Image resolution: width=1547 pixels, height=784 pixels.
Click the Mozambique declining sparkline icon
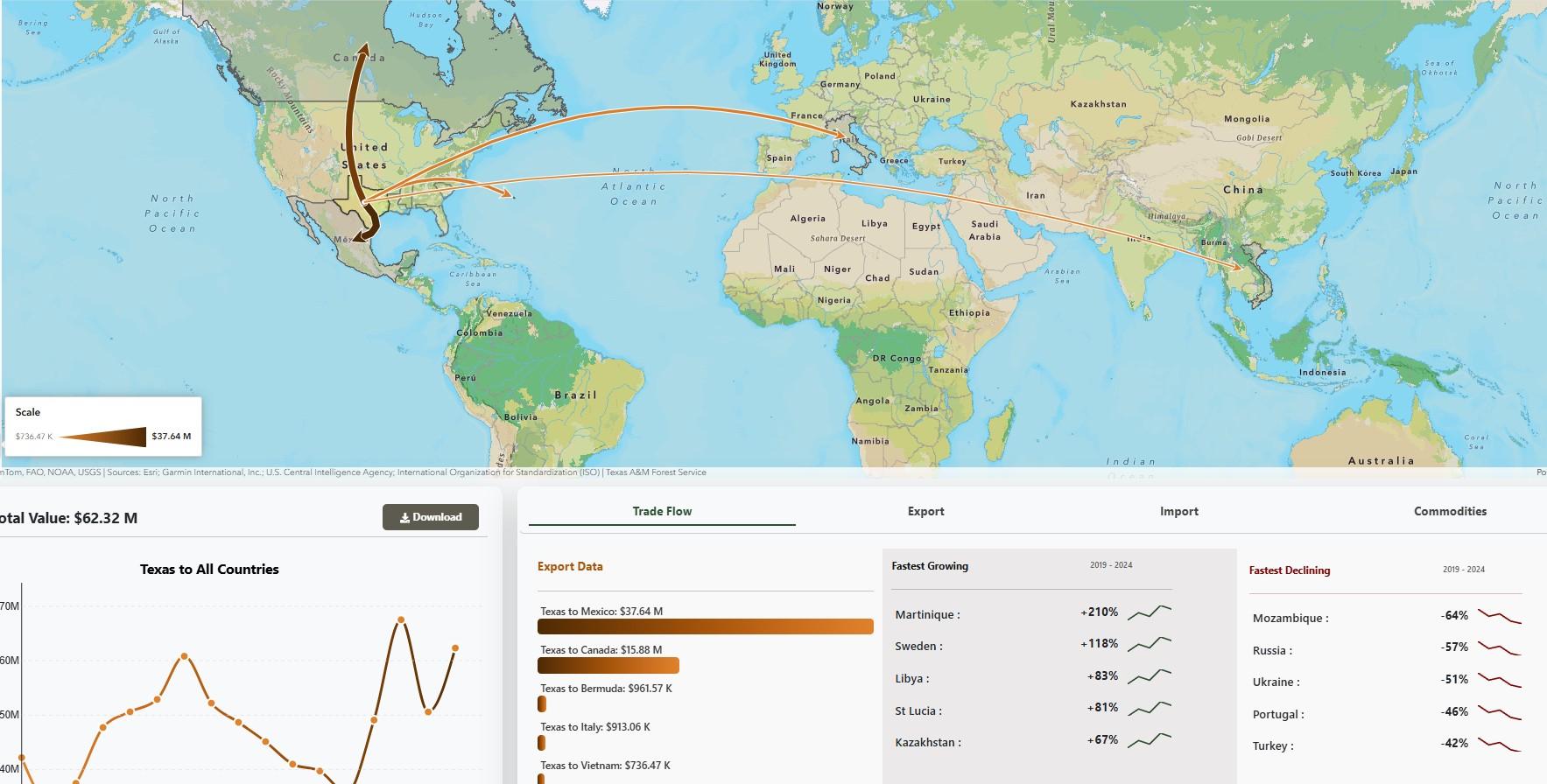1500,616
